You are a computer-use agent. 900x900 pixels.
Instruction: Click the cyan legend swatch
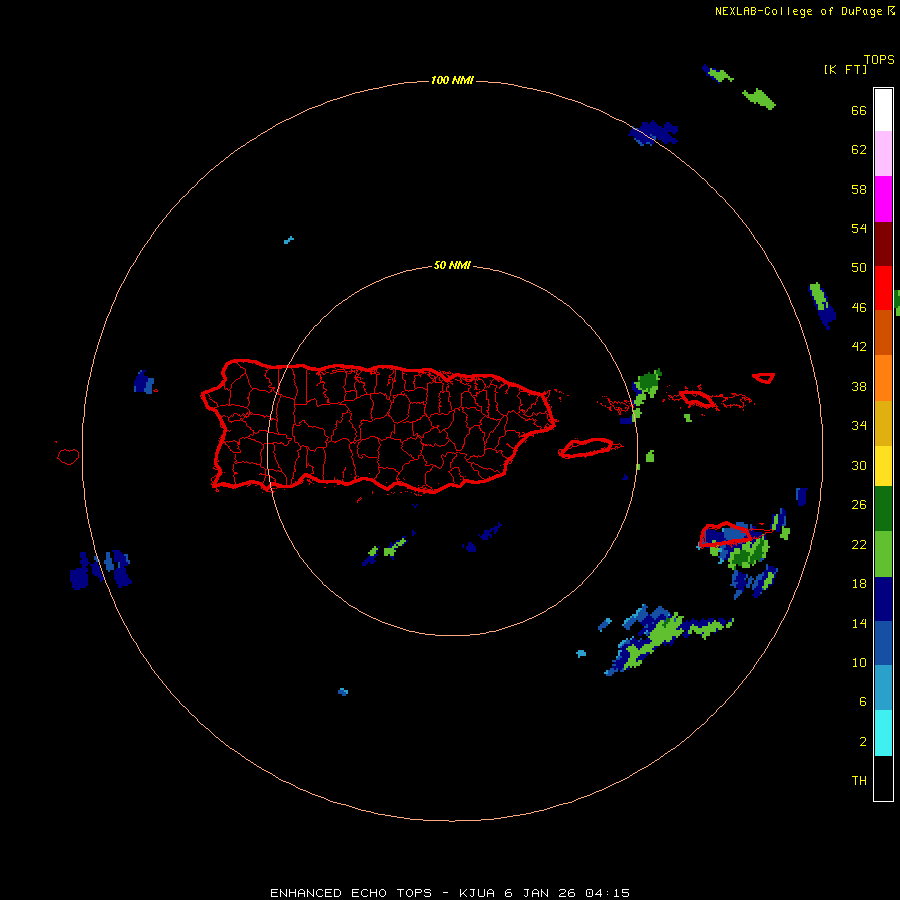coord(883,733)
